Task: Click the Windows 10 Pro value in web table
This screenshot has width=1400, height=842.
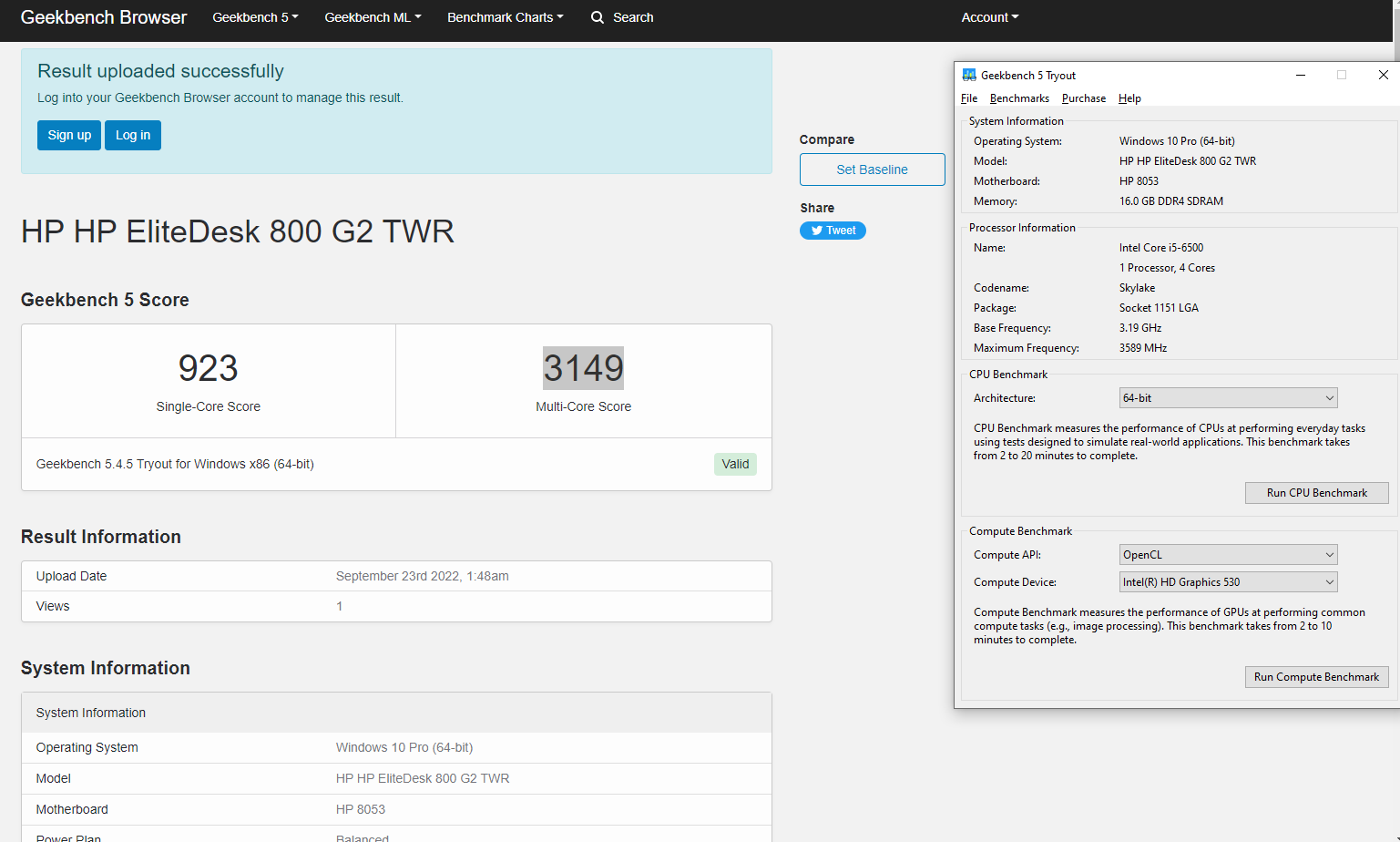Action: (x=404, y=747)
